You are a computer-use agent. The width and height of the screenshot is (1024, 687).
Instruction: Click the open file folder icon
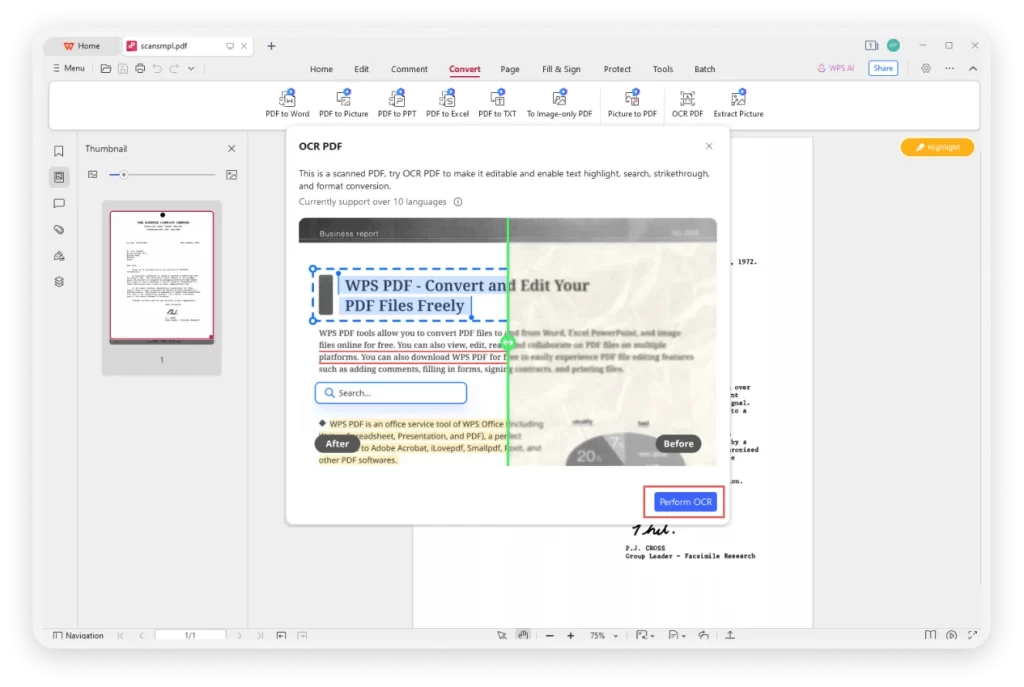click(105, 69)
